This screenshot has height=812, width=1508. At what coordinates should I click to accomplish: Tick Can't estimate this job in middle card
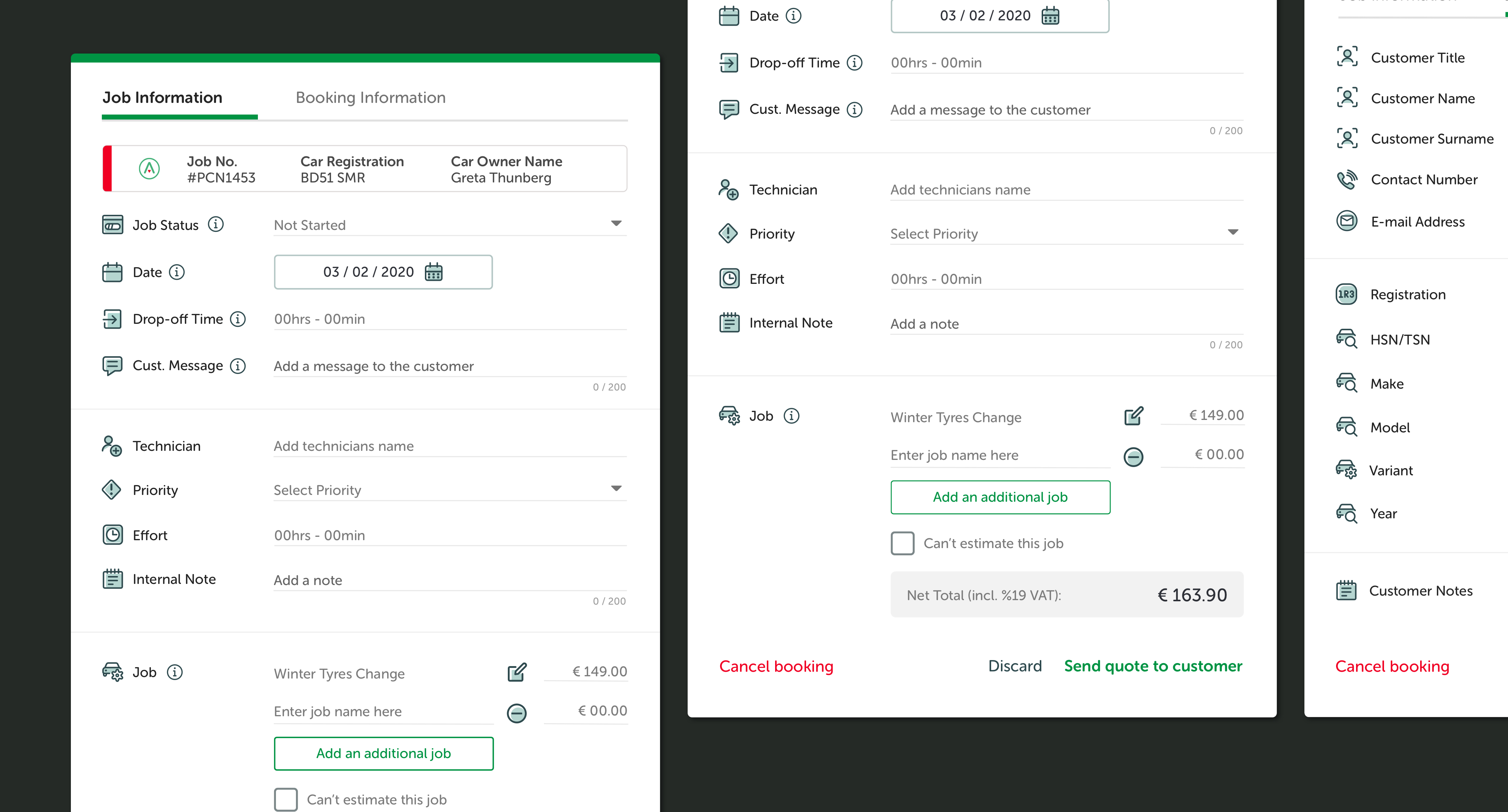903,543
